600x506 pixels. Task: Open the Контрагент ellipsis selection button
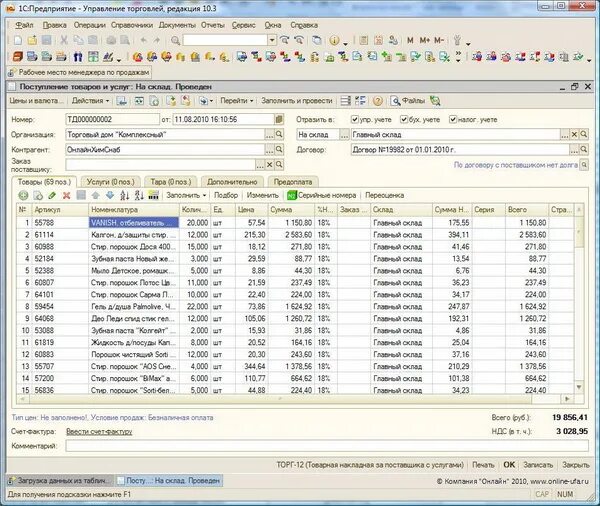coord(269,149)
